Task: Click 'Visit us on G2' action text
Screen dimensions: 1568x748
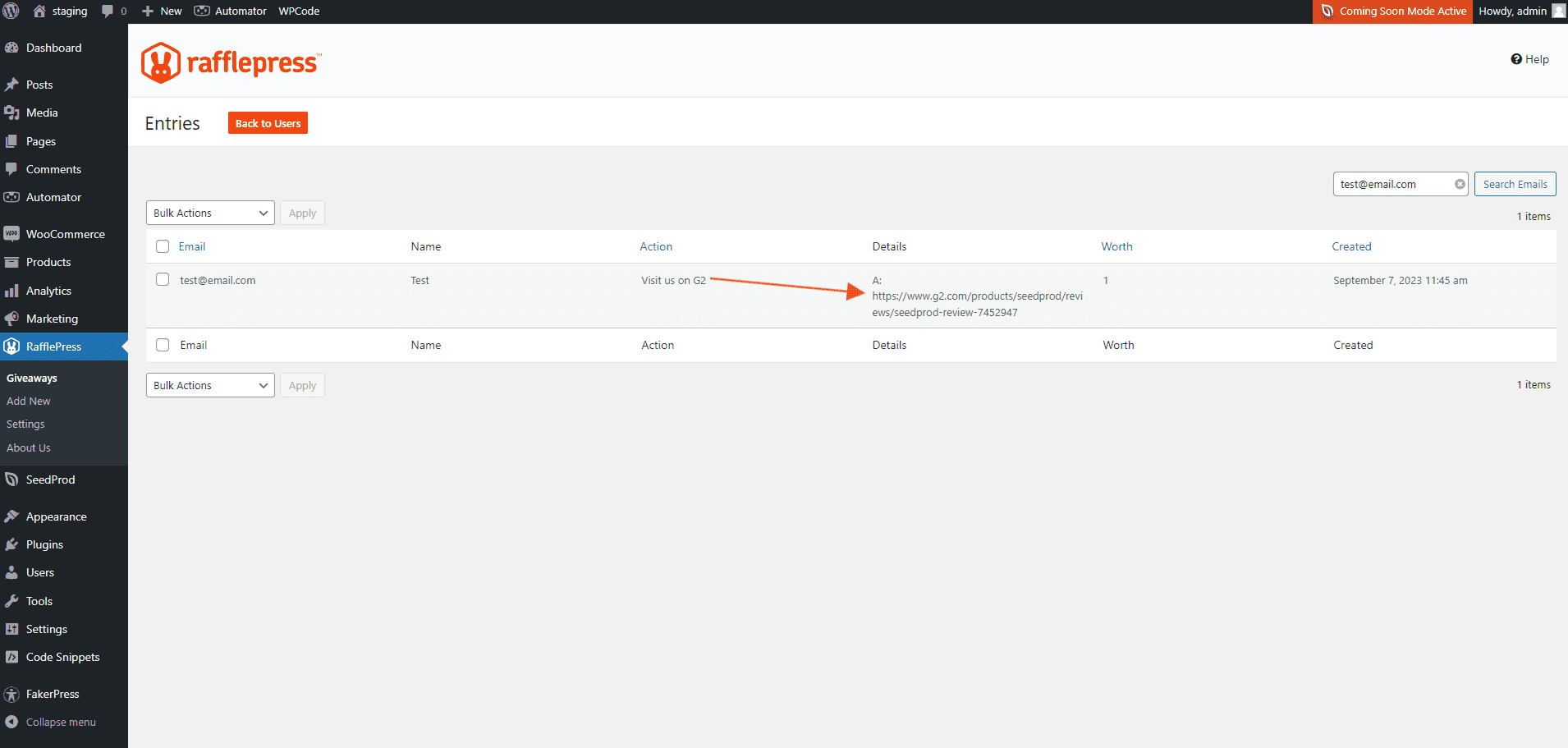Action: click(x=673, y=280)
